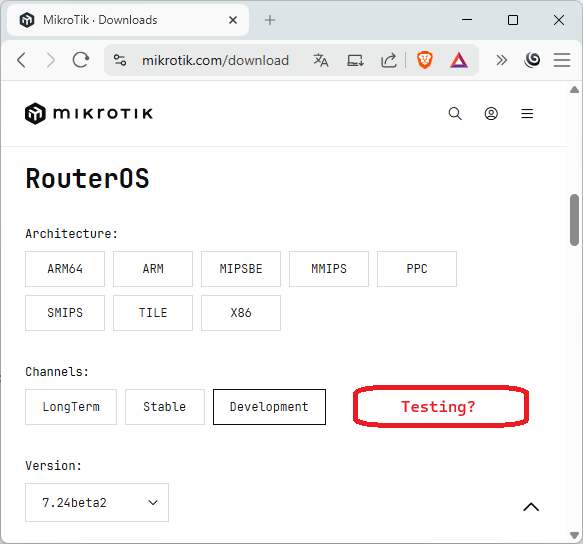The height and width of the screenshot is (544, 583).
Task: Open a new browser tab
Action: point(270,20)
